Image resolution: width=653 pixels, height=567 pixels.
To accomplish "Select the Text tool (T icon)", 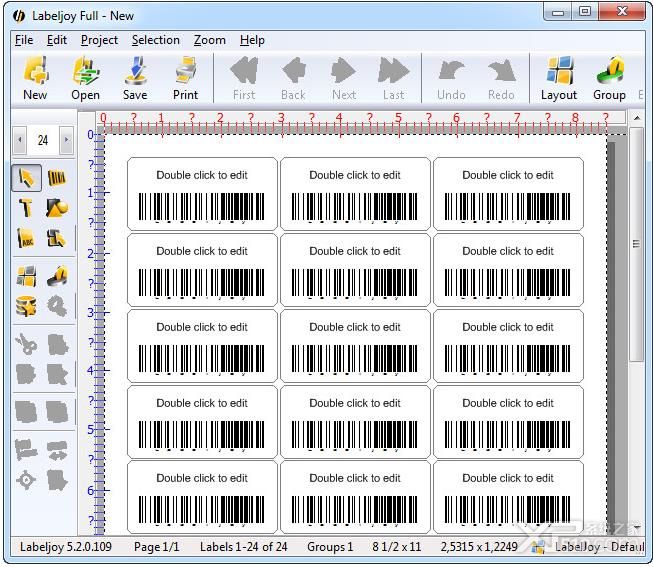I will click(26, 207).
